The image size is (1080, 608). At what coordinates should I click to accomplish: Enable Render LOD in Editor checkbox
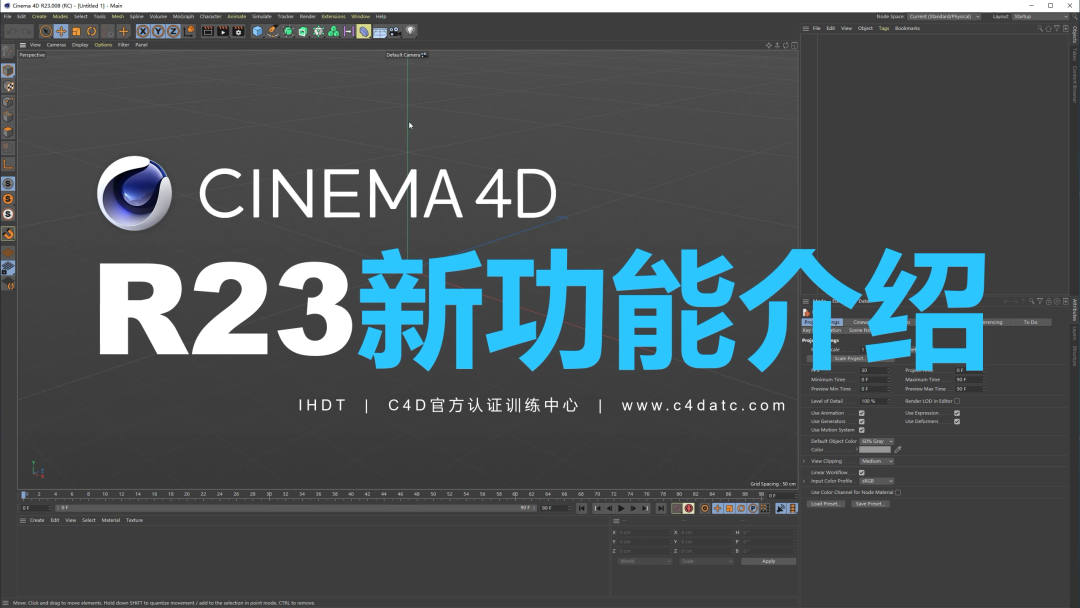(957, 401)
